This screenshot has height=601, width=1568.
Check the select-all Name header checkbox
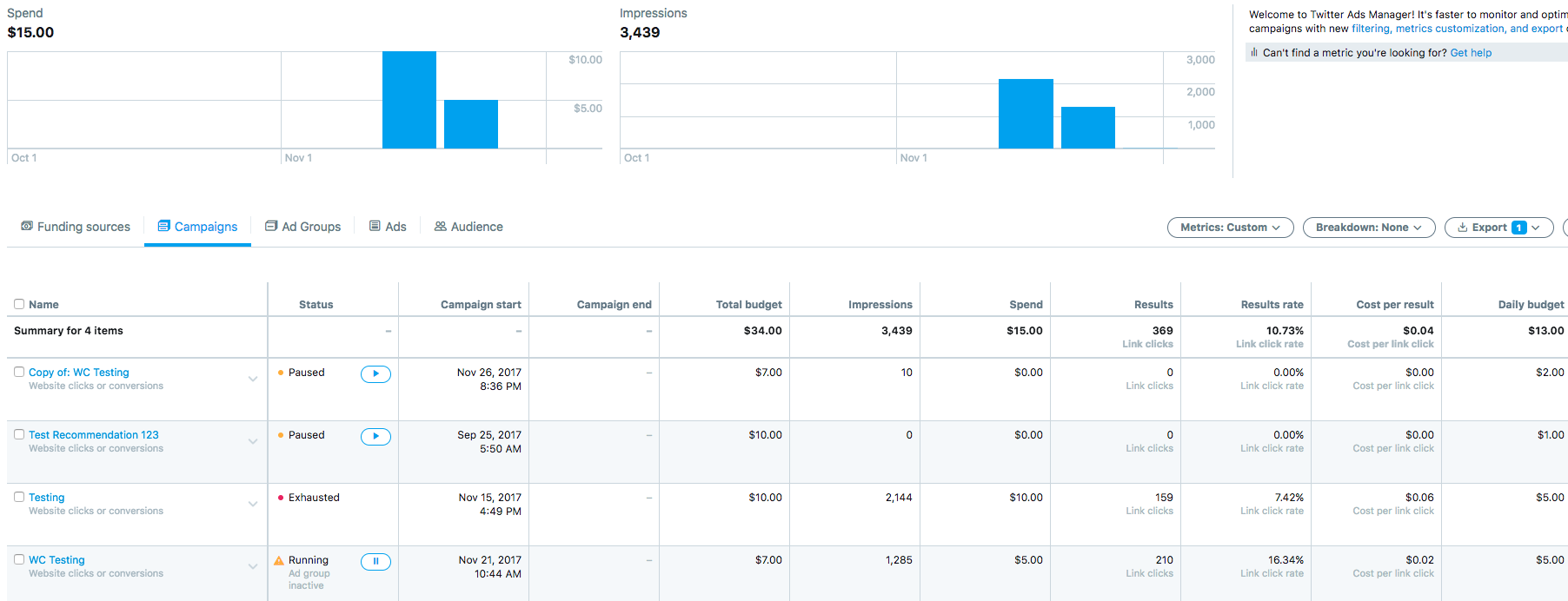coord(19,304)
